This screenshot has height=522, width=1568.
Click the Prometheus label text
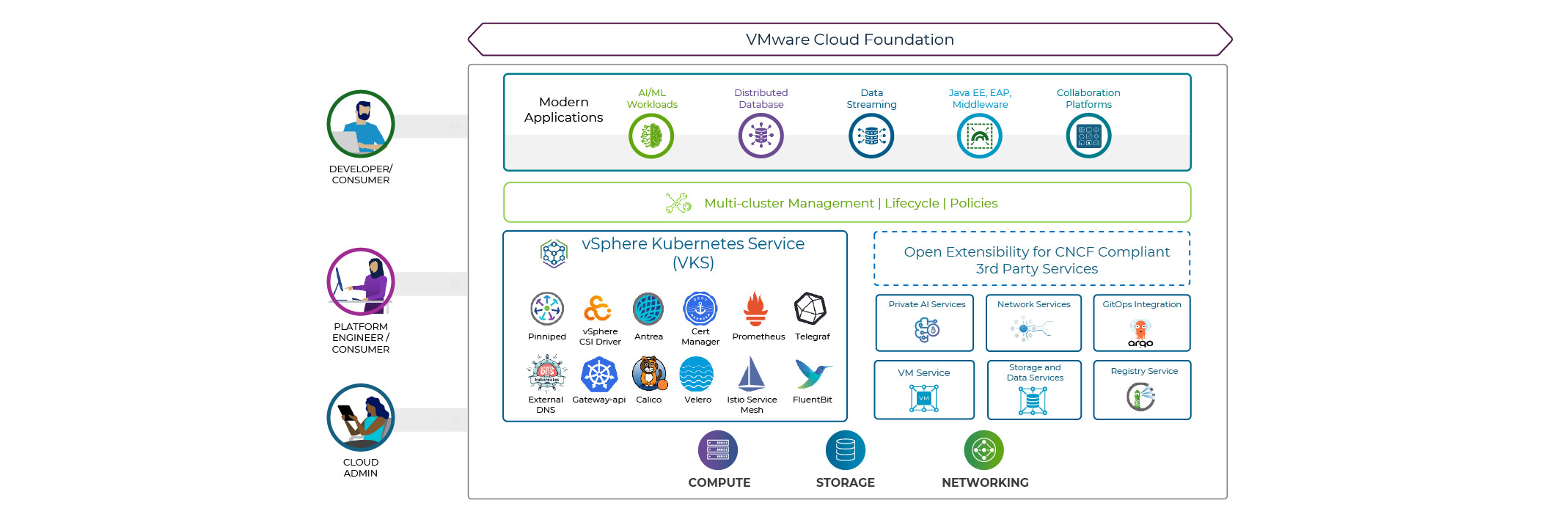pos(758,337)
